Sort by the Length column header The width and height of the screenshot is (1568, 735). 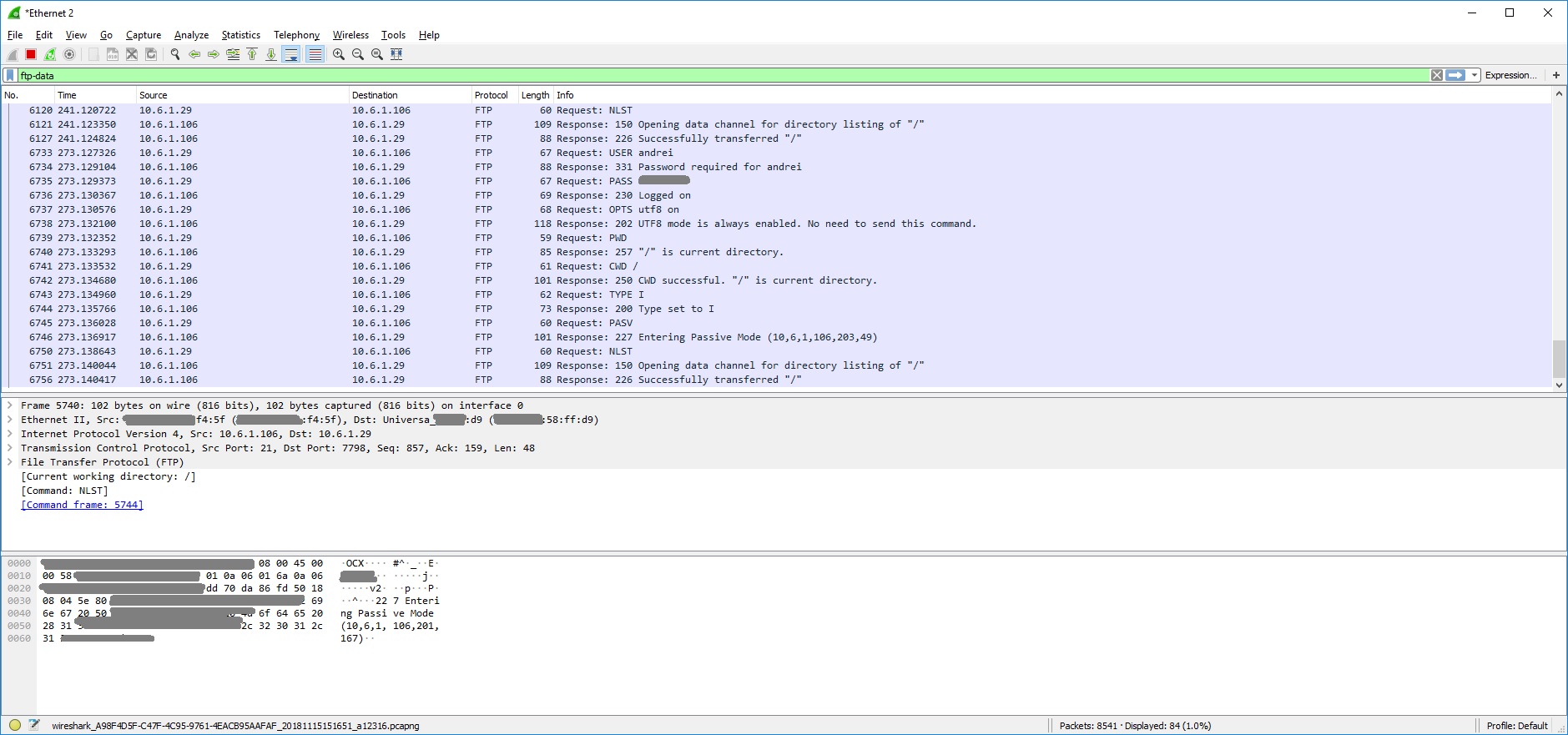536,95
